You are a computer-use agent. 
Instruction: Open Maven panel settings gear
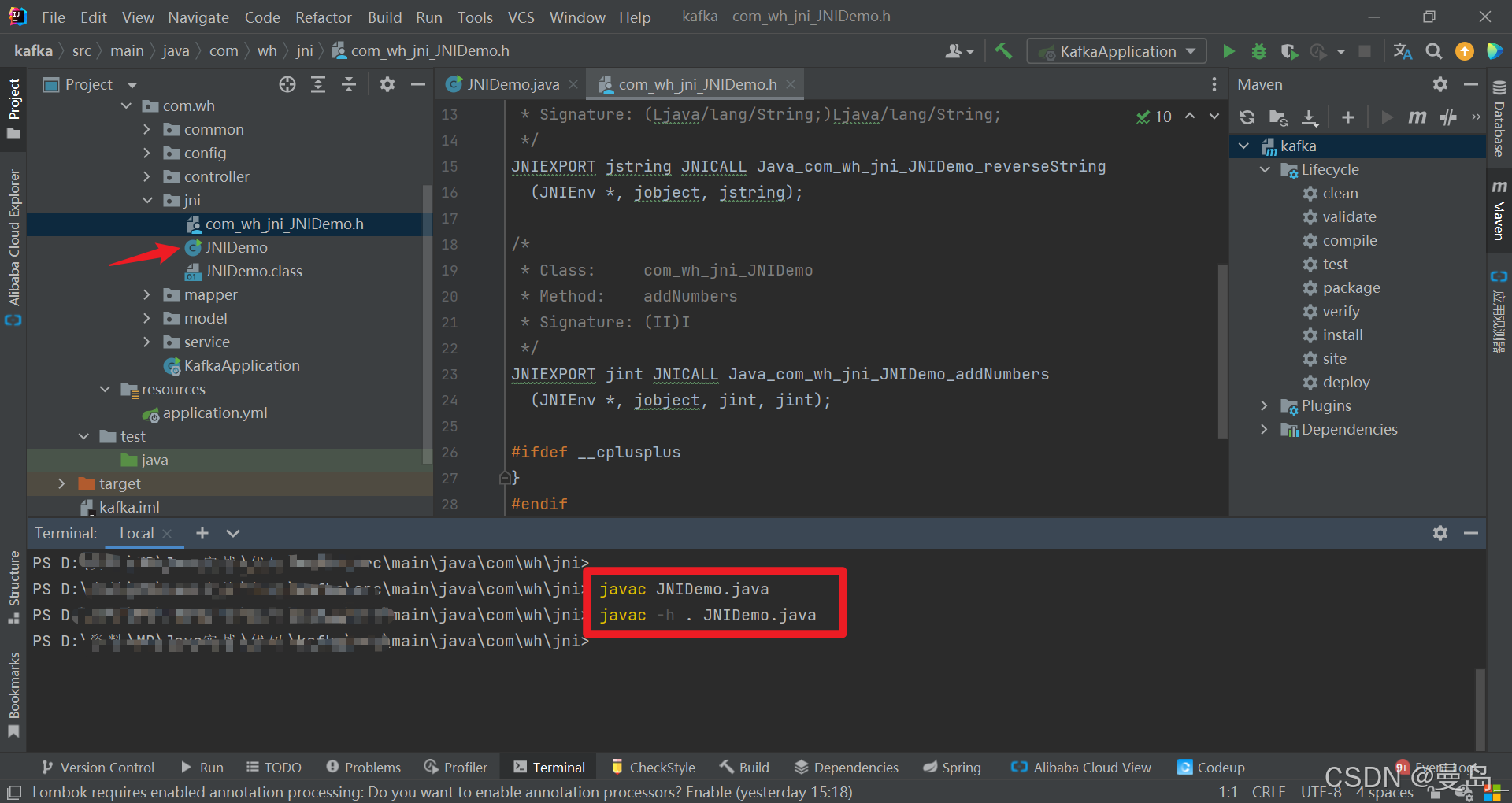tap(1440, 84)
